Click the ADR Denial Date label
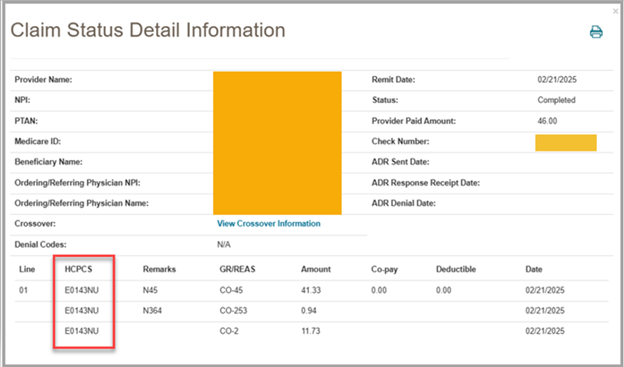This screenshot has height=367, width=624. (404, 203)
